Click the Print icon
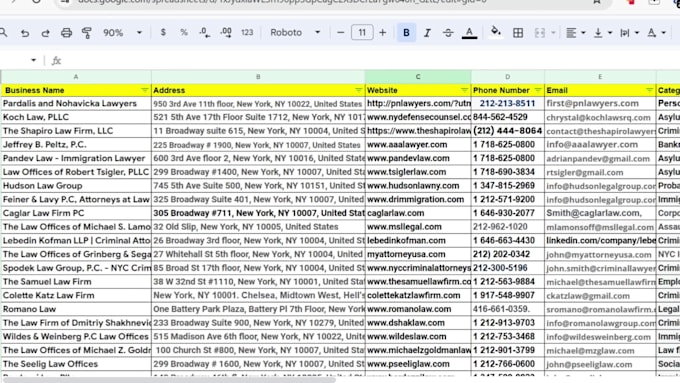The height and width of the screenshot is (383, 680). pos(66,33)
